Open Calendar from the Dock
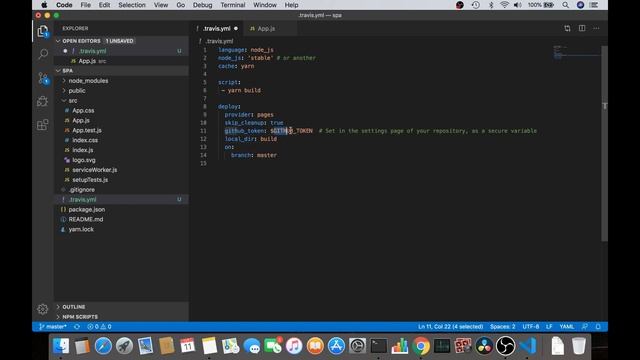The height and width of the screenshot is (360, 640). [187, 346]
